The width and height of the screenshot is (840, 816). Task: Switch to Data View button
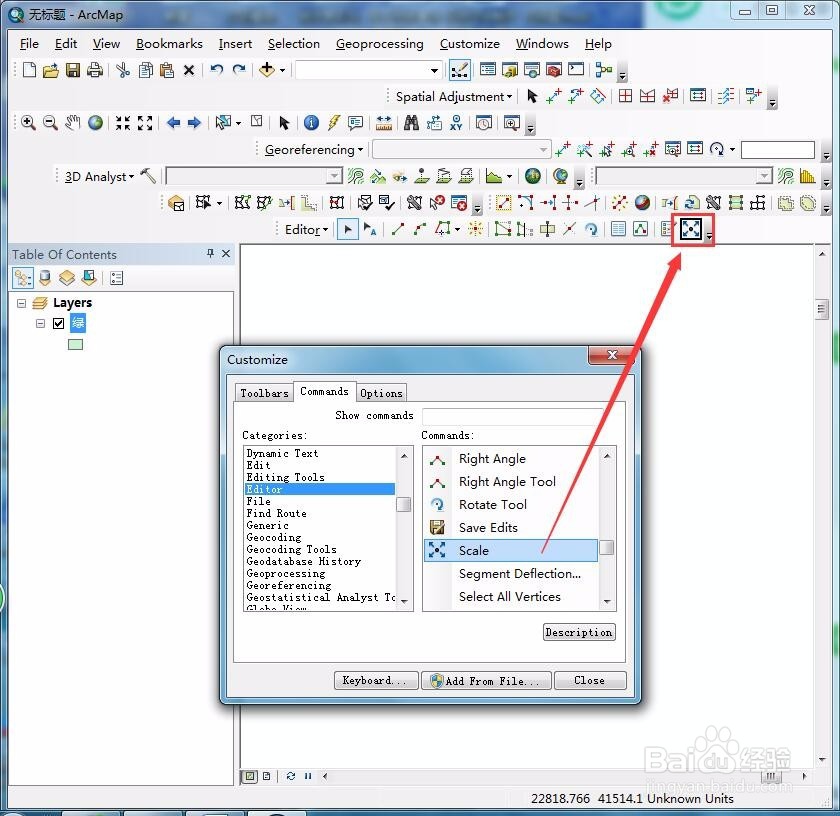pyautogui.click(x=250, y=776)
